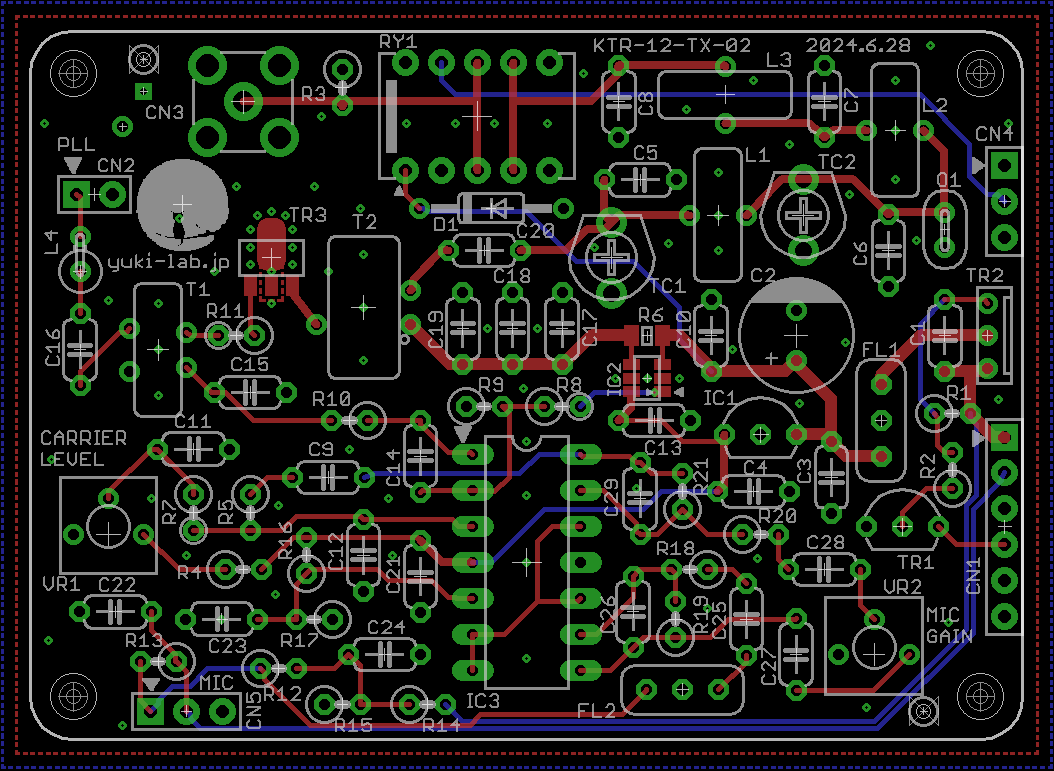Select the IC1 reference label

click(x=719, y=399)
